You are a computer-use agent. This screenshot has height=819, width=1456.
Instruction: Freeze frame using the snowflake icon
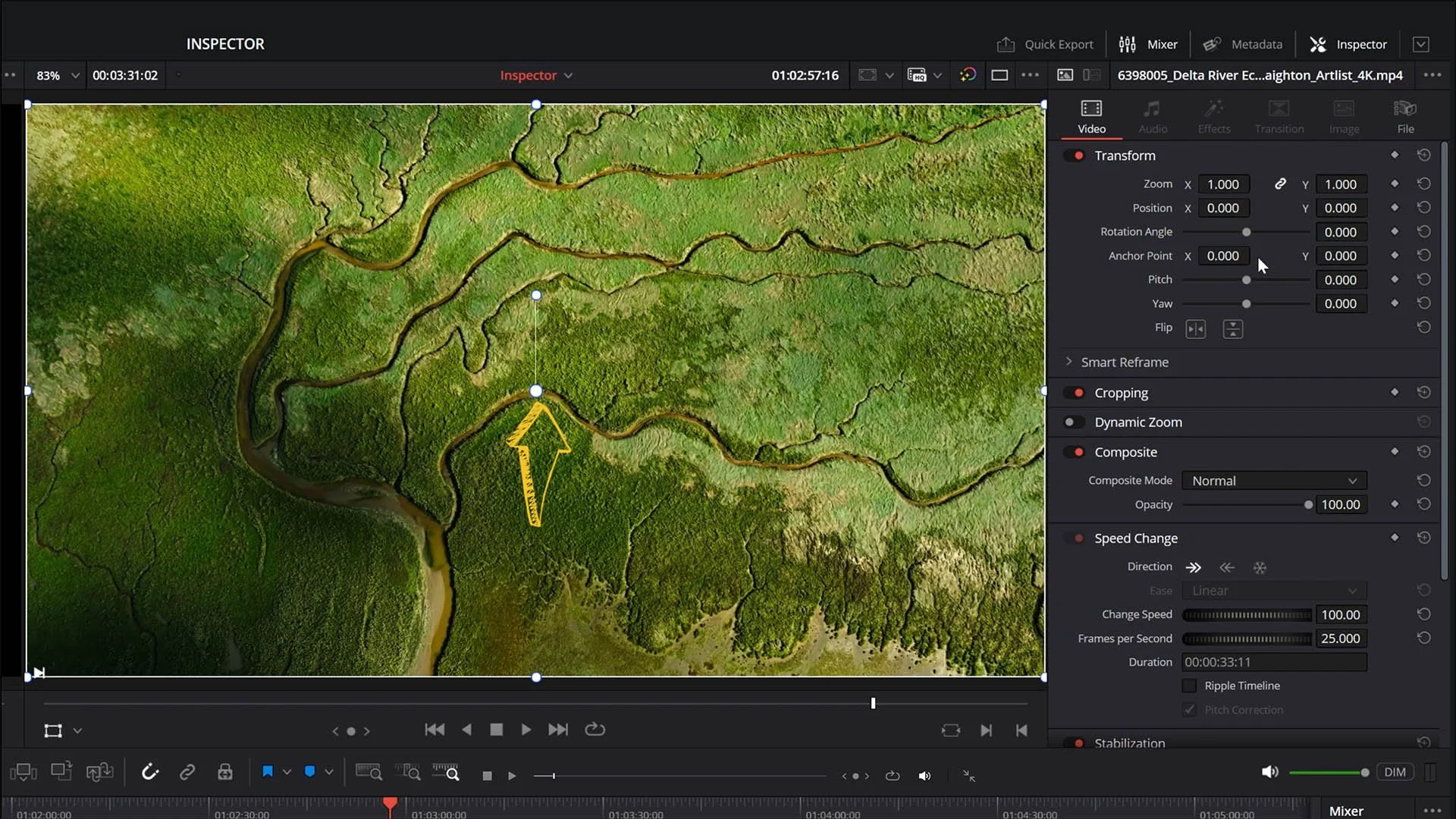point(1261,566)
